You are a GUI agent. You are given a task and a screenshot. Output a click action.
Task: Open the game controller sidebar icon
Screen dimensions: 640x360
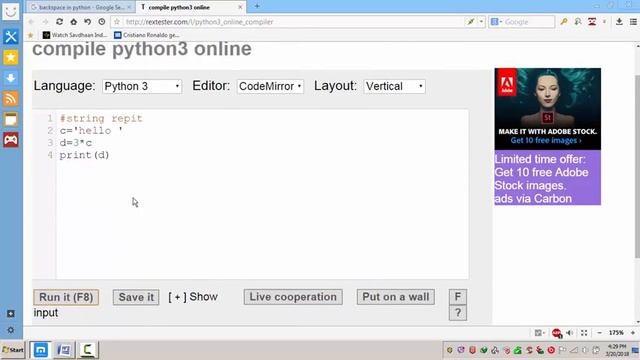(11, 140)
